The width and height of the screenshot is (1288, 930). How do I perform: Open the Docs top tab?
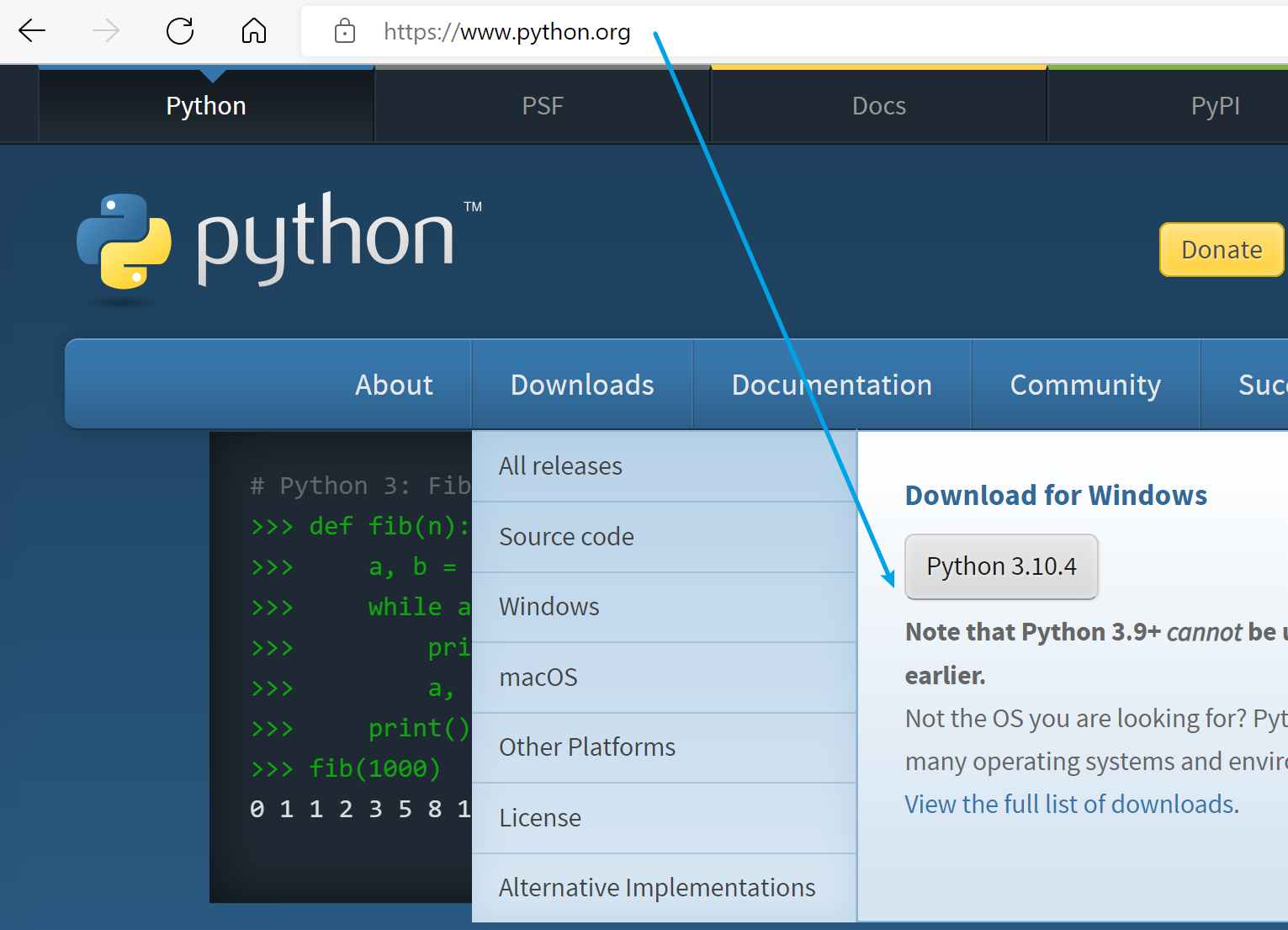tap(879, 106)
